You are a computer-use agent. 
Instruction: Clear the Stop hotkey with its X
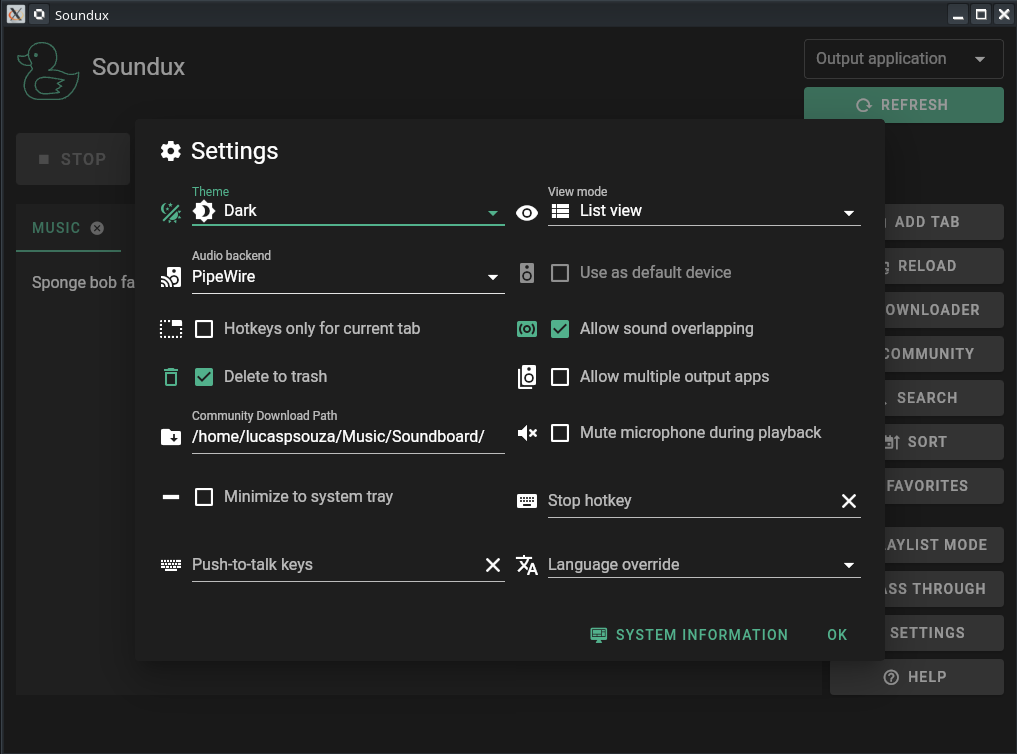[848, 501]
